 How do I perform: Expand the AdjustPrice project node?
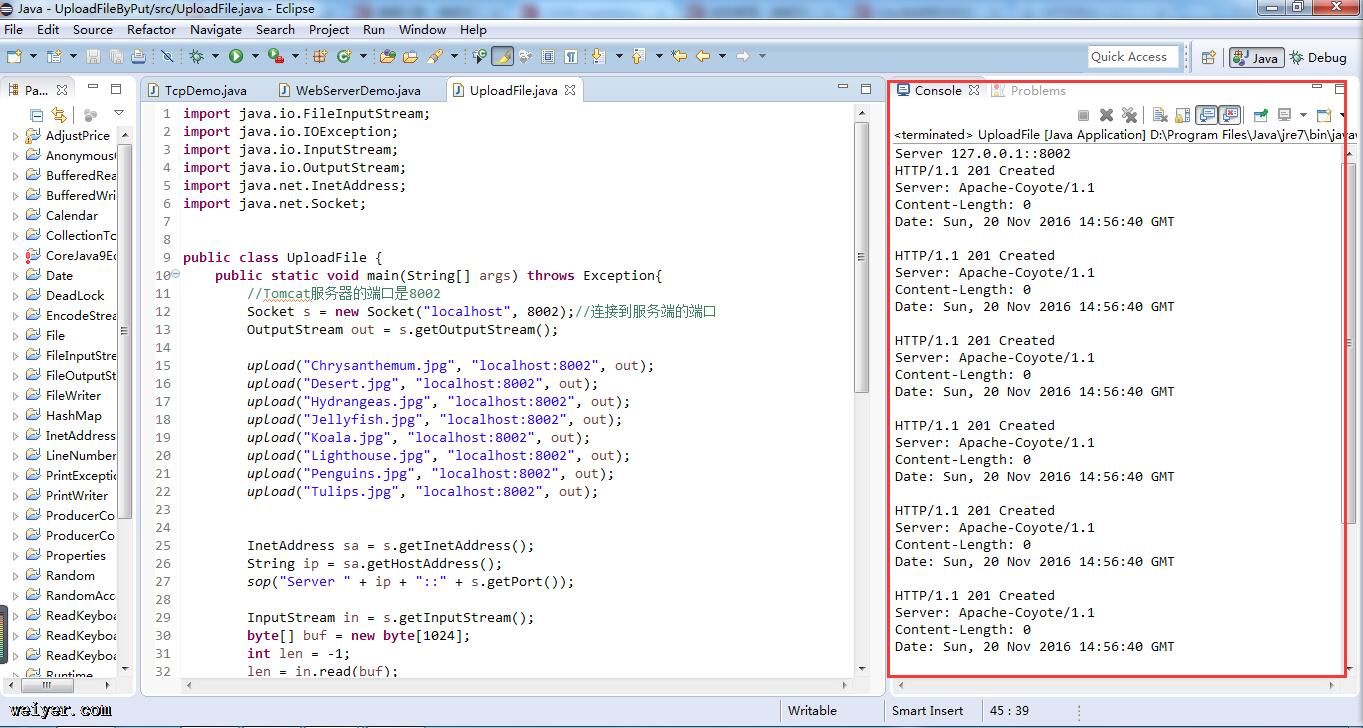[x=15, y=136]
